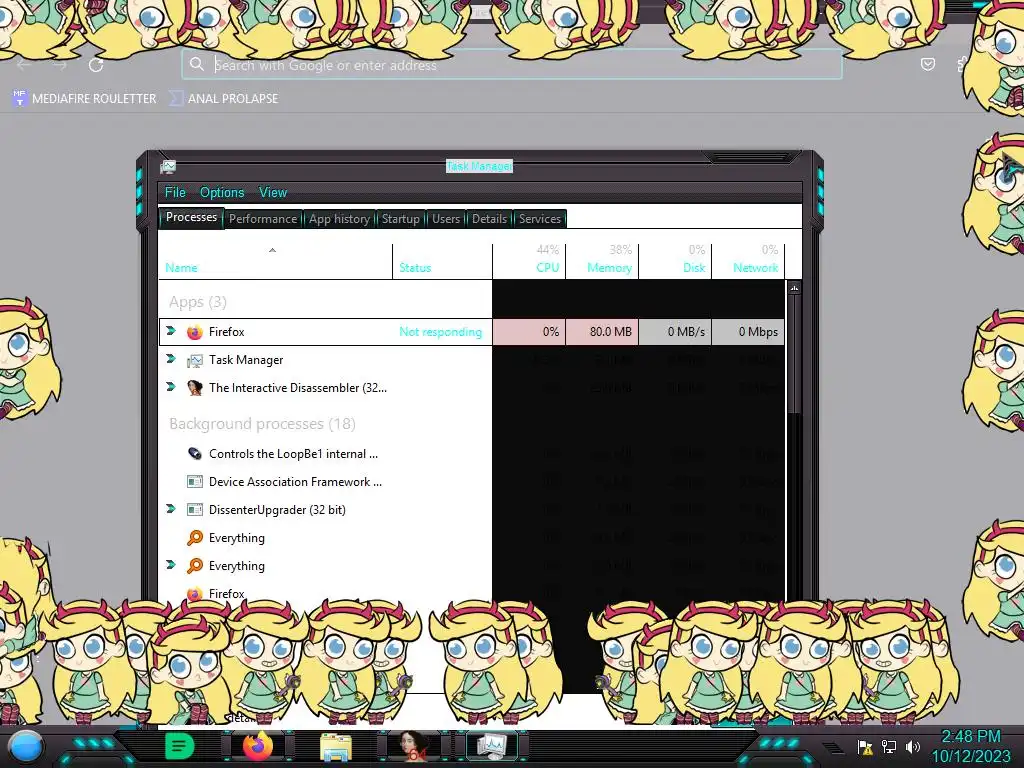Screen dimensions: 1024x768
Task: Click the sort arrow above Name column
Action: (272, 250)
